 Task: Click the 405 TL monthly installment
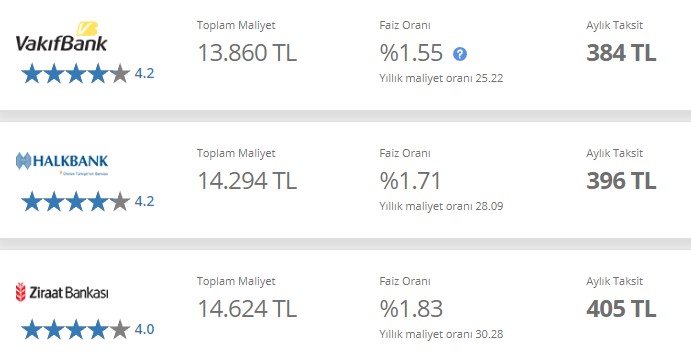coord(621,308)
